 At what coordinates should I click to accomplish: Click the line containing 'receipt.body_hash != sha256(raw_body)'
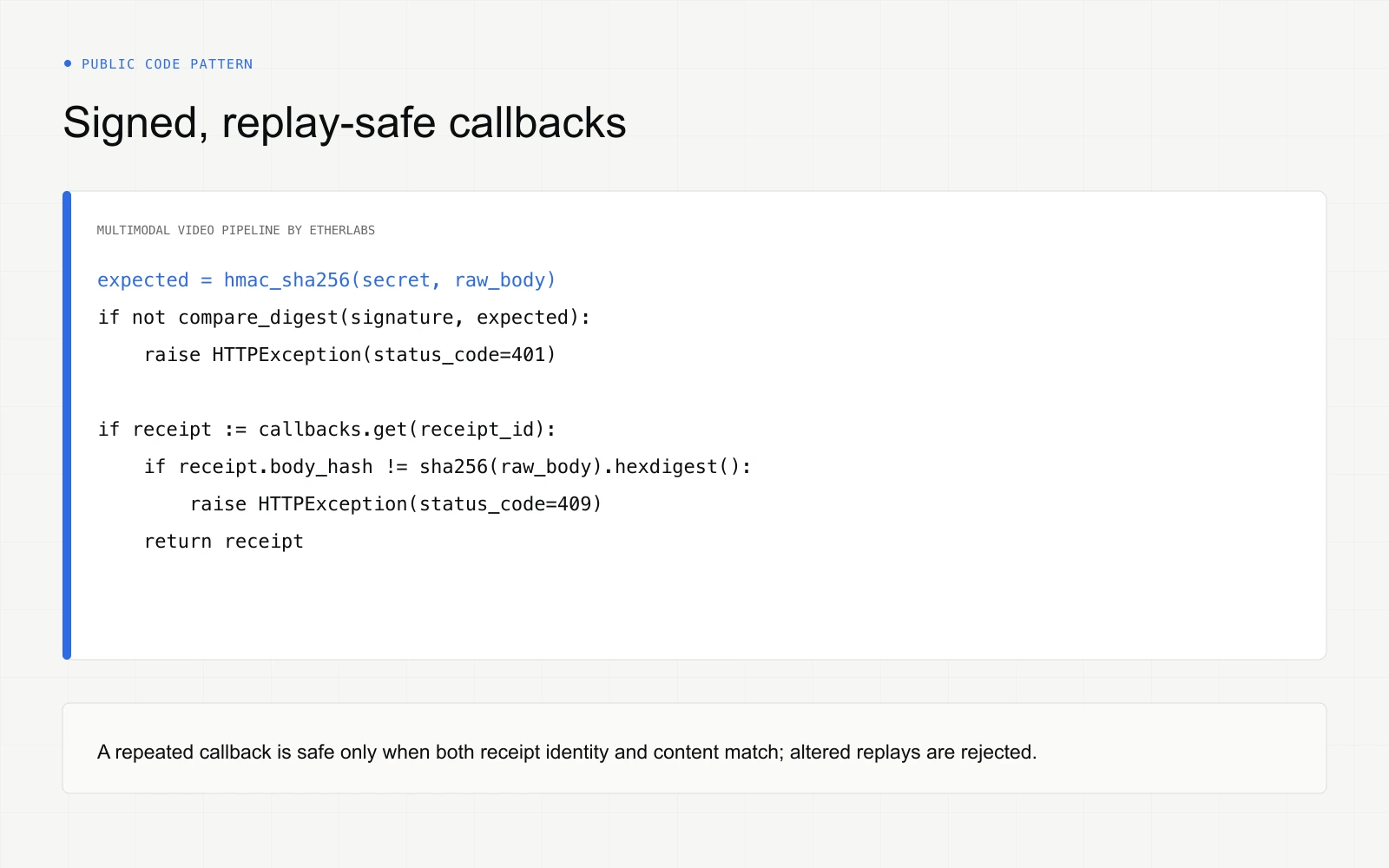click(x=448, y=467)
